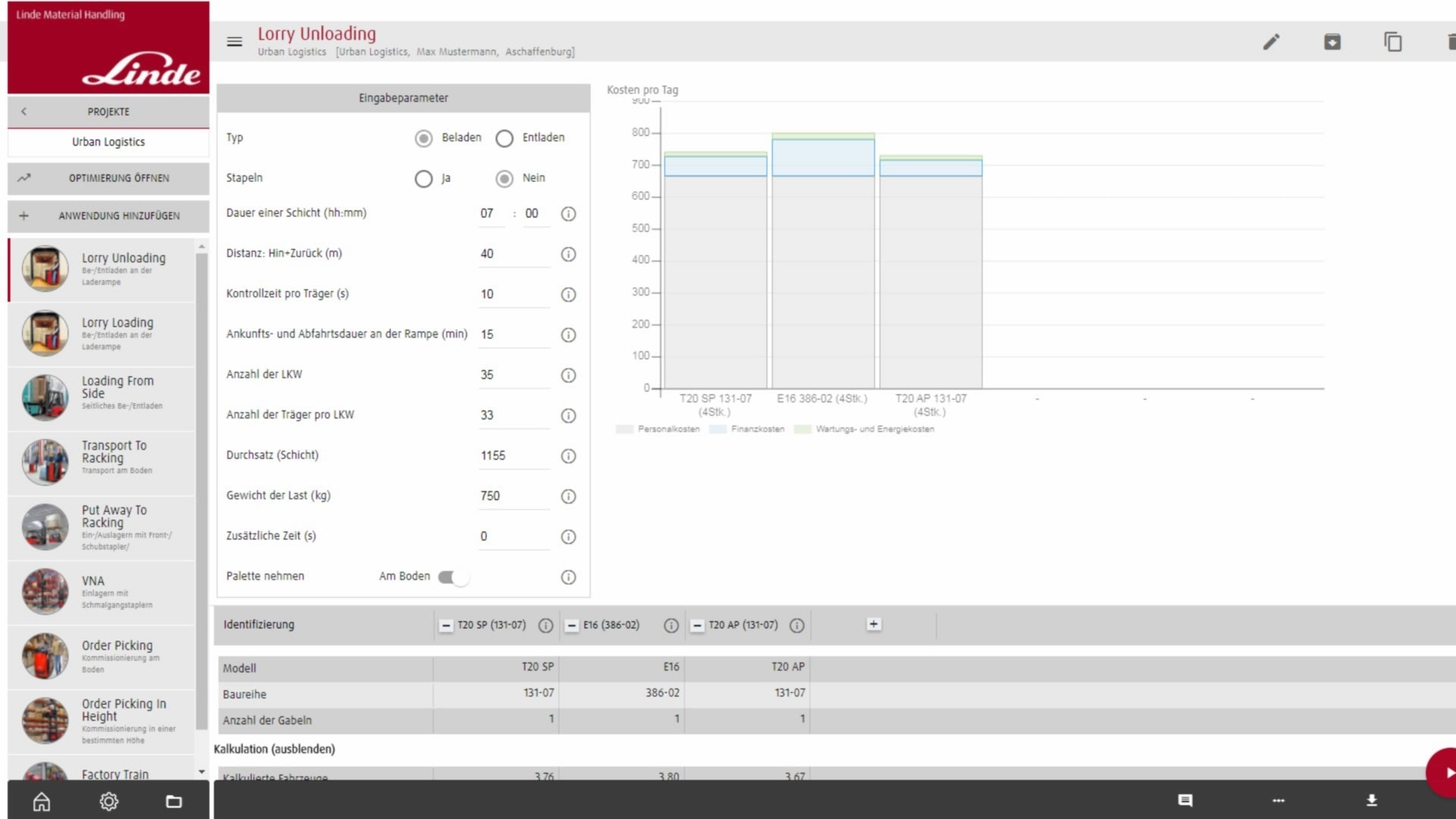Image resolution: width=1456 pixels, height=819 pixels.
Task: Collapse the T20 SP (131-07) column
Action: pos(446,626)
